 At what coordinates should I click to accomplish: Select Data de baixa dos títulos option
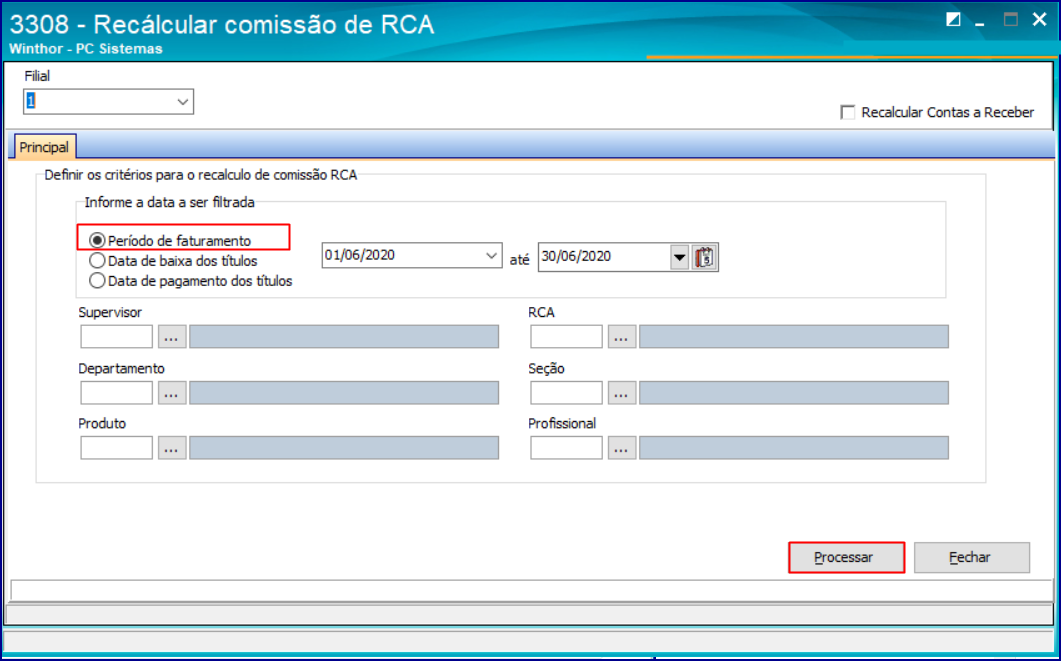pyautogui.click(x=97, y=260)
